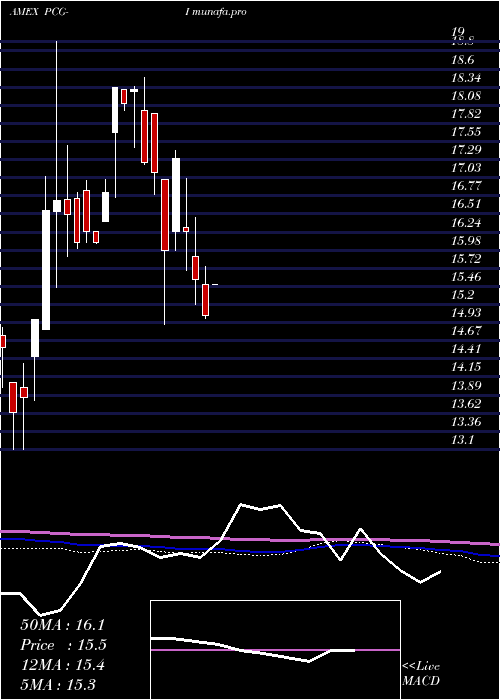The image size is (500, 700).
Task: Click the 16.77 price axis label
Action: pos(466,186)
